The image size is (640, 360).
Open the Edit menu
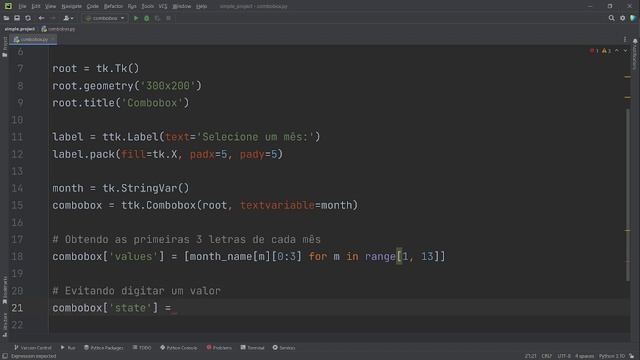[x=36, y=6]
